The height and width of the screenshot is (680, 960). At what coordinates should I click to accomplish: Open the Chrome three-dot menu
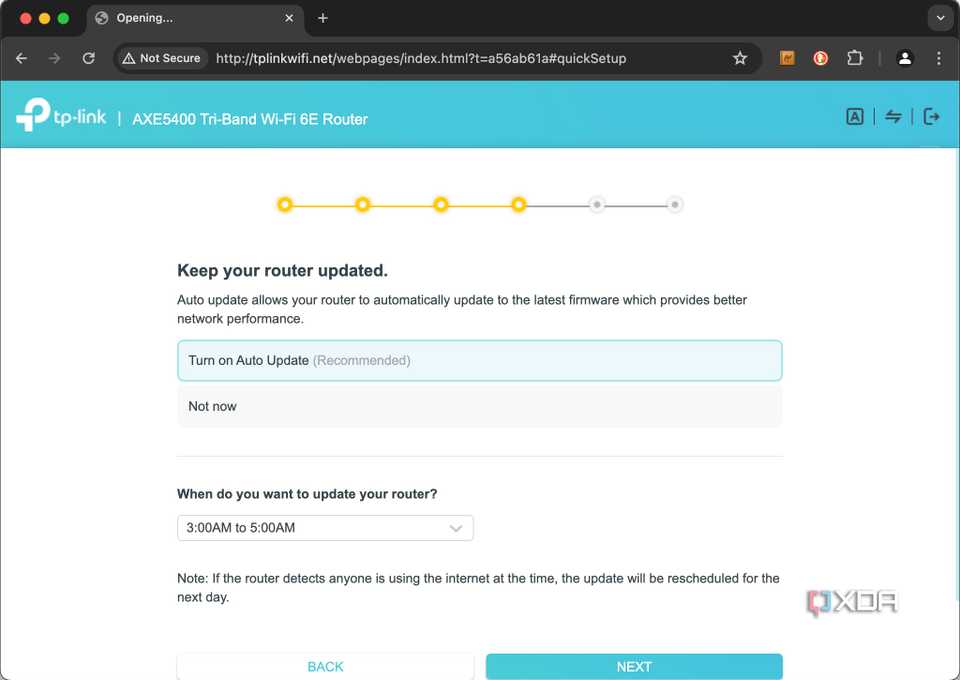point(939,58)
